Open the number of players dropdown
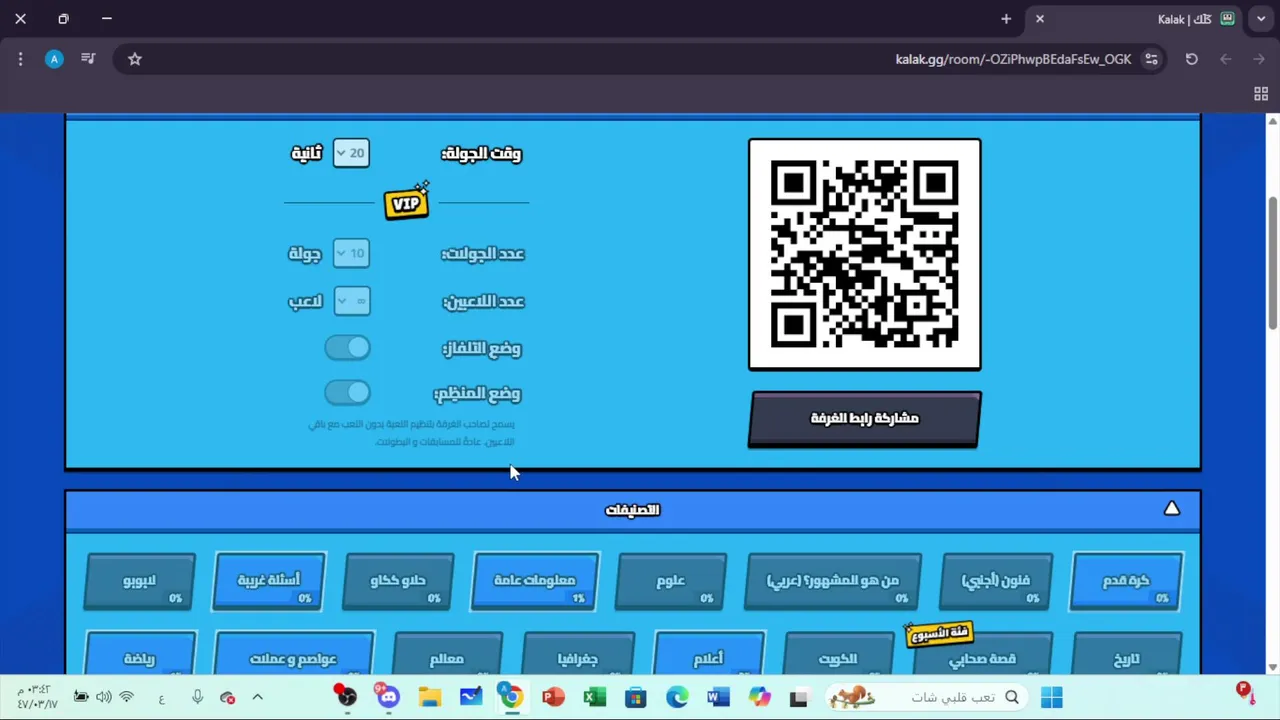The height and width of the screenshot is (720, 1280). coord(351,300)
